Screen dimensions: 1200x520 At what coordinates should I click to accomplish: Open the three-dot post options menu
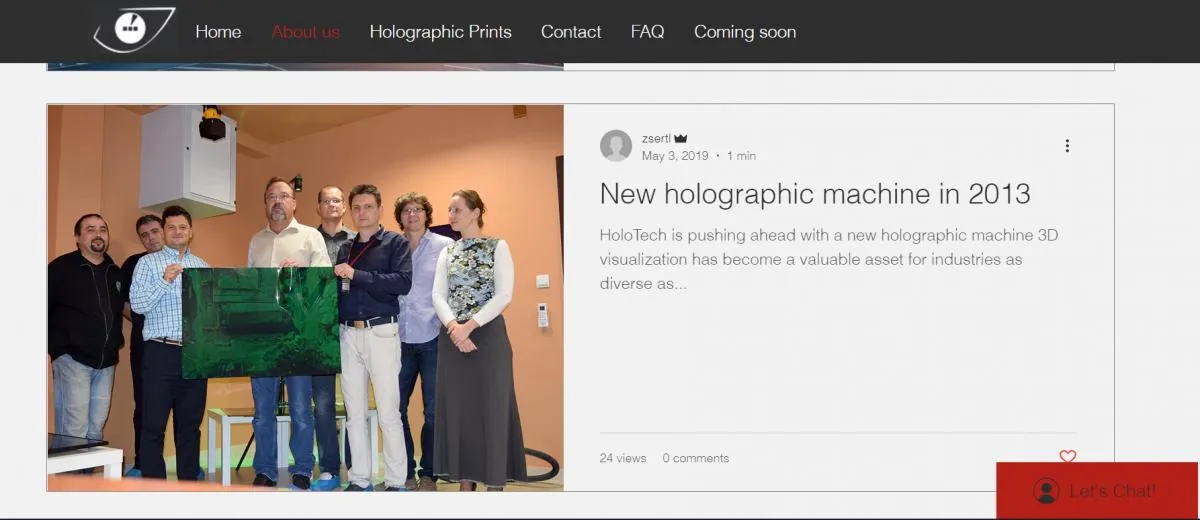(x=1067, y=146)
